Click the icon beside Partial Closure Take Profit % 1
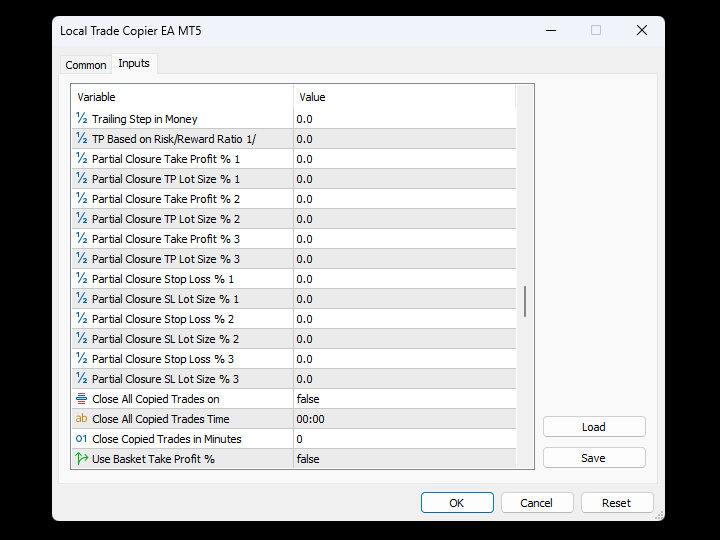The image size is (720, 540). coord(82,158)
